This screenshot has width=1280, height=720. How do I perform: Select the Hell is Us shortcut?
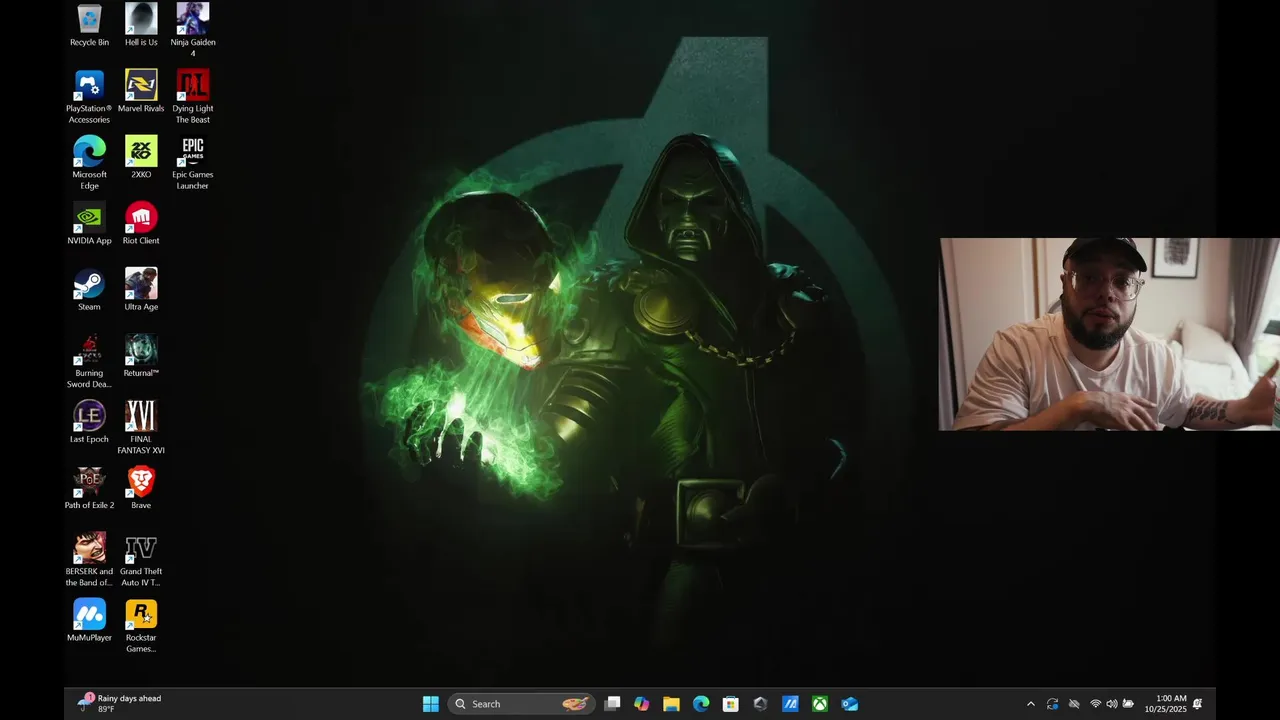click(x=141, y=25)
